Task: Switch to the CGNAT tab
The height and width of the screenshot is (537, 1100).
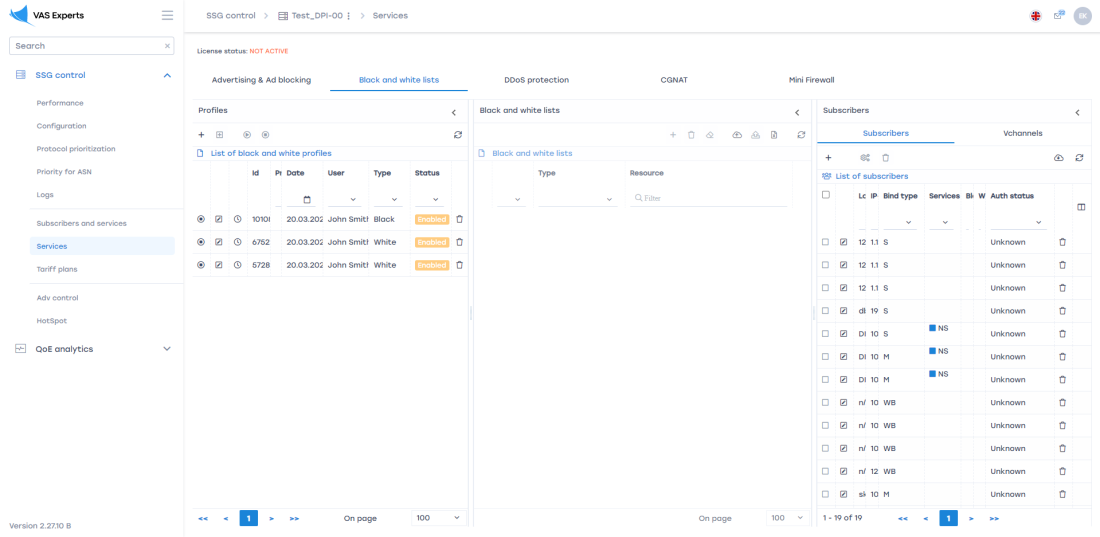Action: pyautogui.click(x=674, y=80)
